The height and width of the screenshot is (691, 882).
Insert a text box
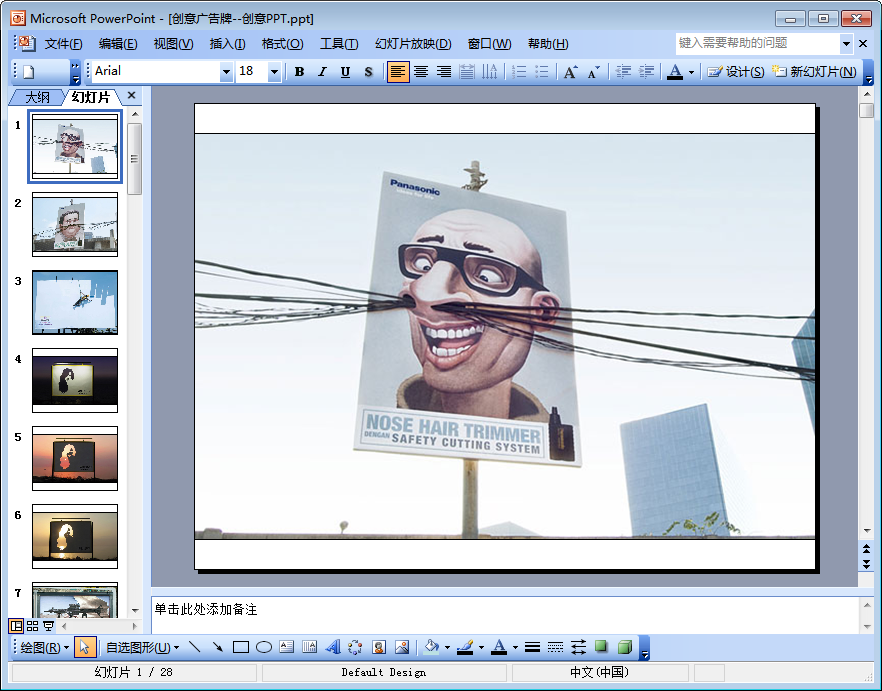point(287,647)
